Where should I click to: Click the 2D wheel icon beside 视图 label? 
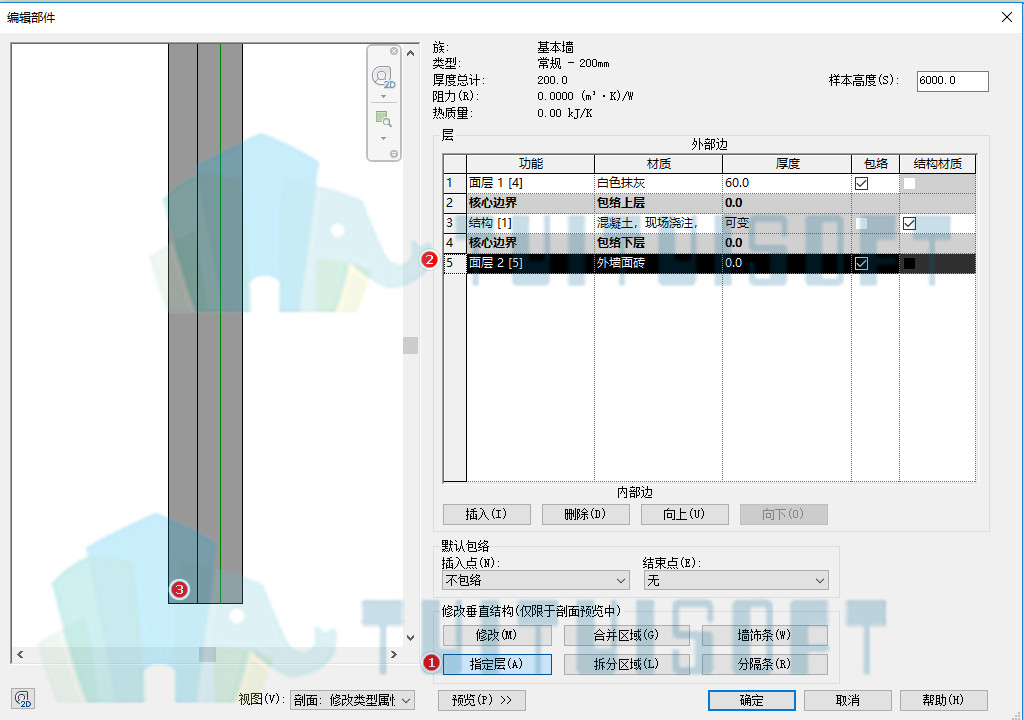tap(23, 698)
